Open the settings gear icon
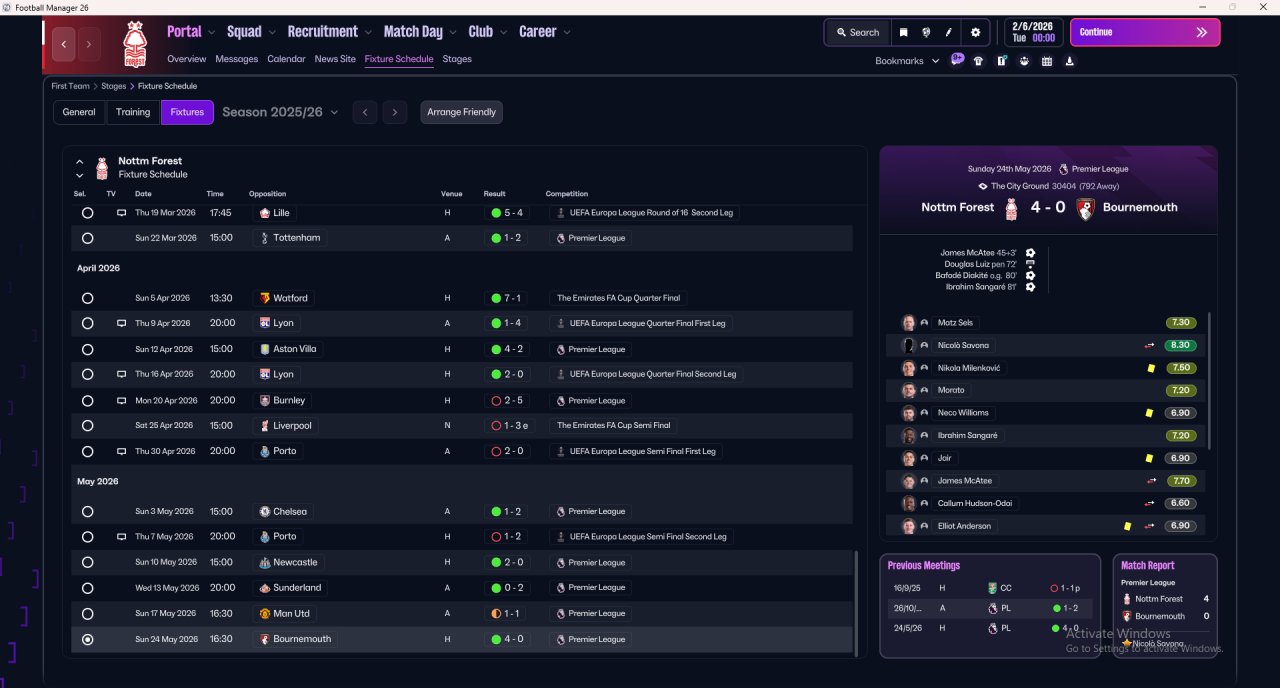Image resolution: width=1280 pixels, height=688 pixels. pos(975,32)
